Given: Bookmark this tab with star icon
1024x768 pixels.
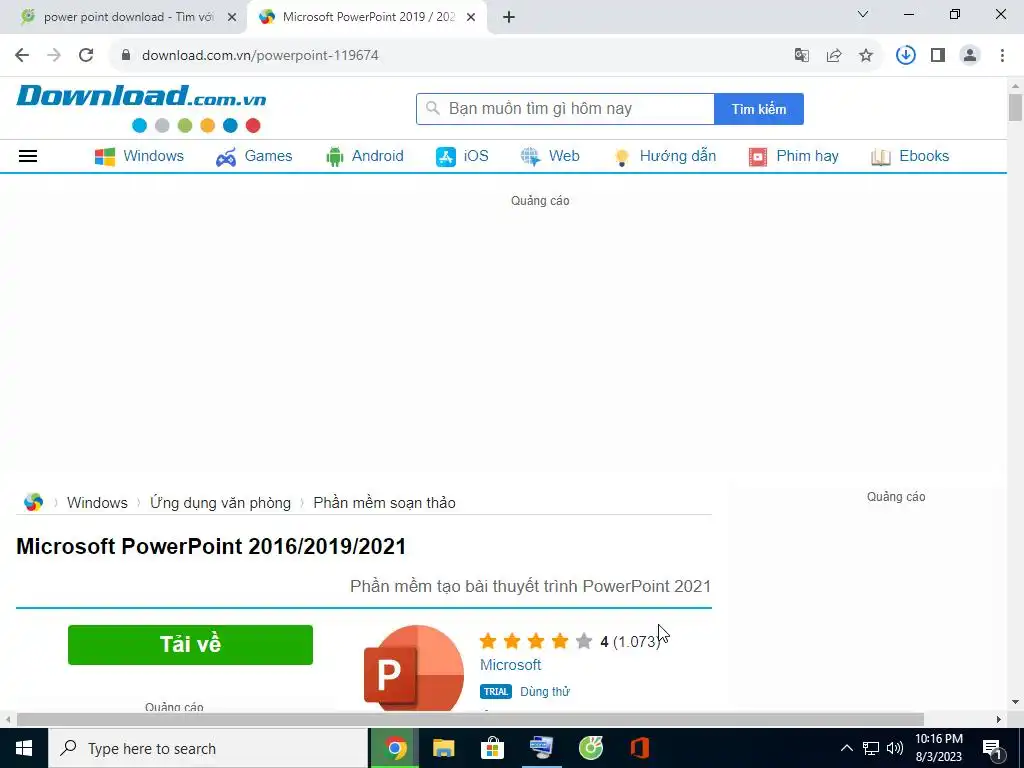Looking at the screenshot, I should tap(866, 55).
